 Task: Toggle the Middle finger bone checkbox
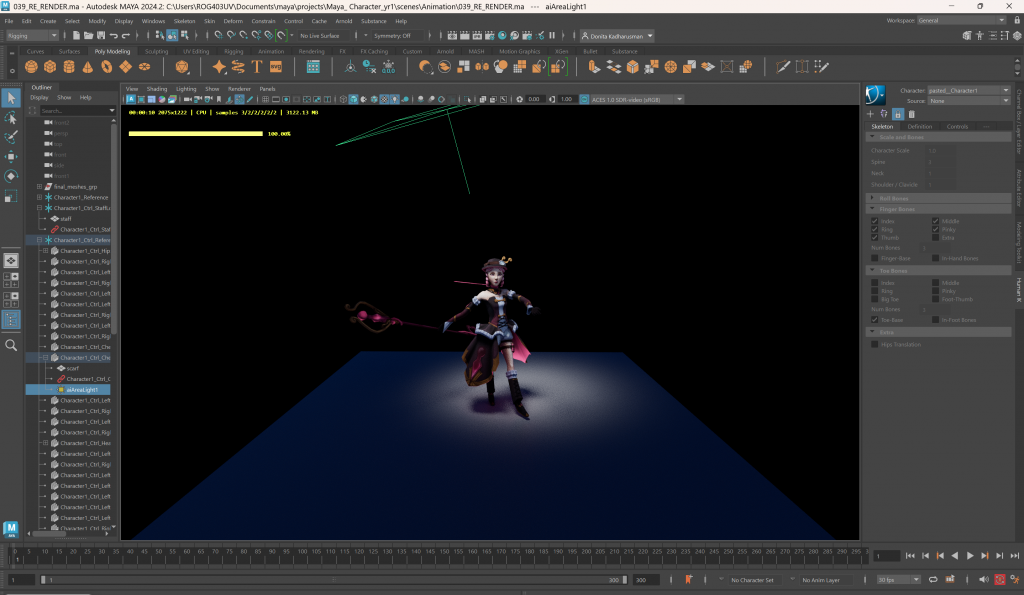(x=935, y=221)
